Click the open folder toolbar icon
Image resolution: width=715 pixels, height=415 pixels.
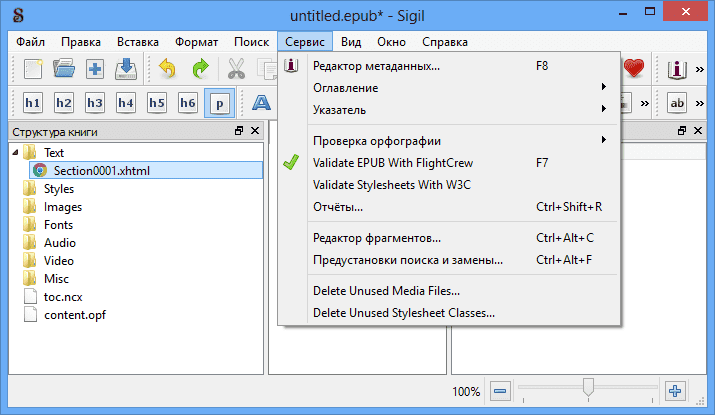pyautogui.click(x=64, y=69)
